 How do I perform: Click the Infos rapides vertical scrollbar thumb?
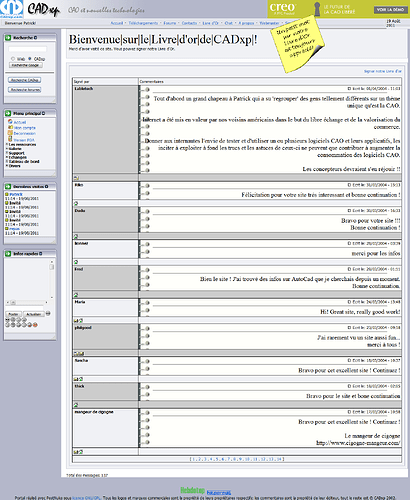coord(52,267)
